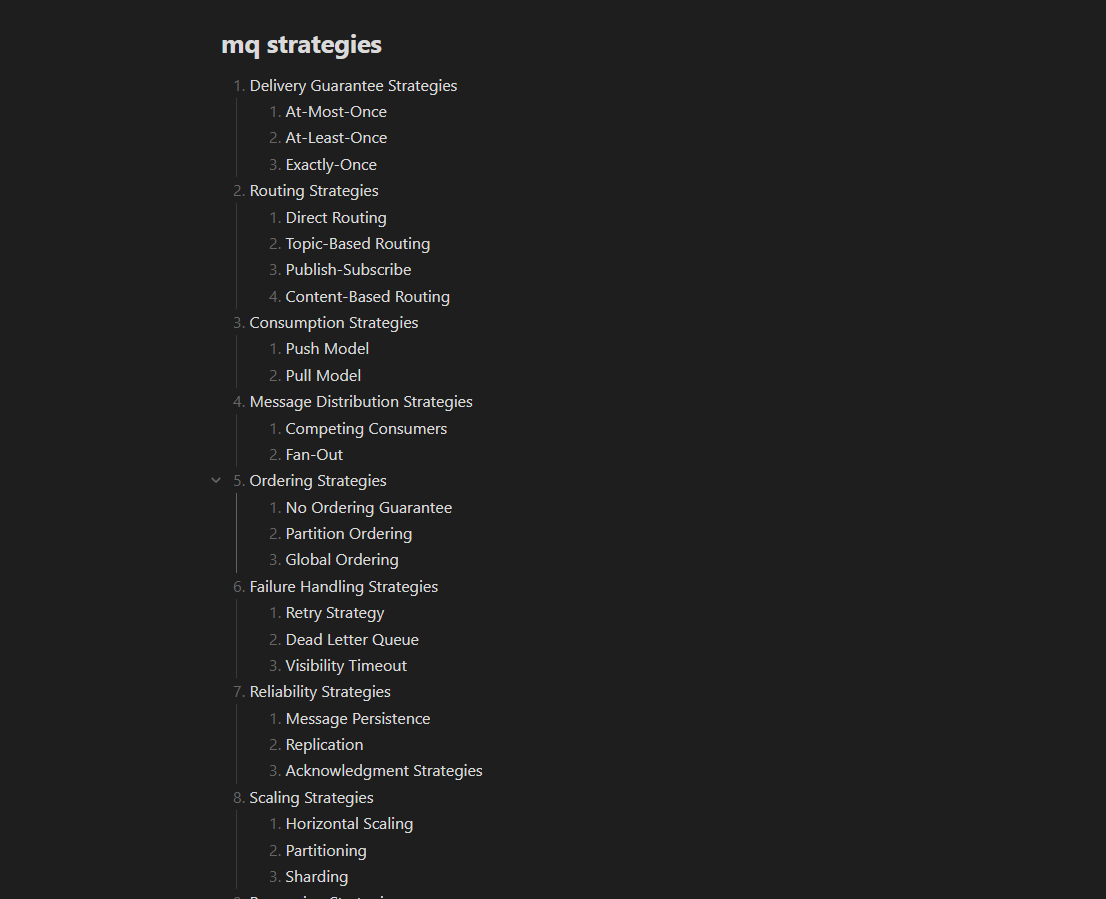Click the At-Most-Once list item
Image resolution: width=1106 pixels, height=899 pixels.
pos(336,112)
